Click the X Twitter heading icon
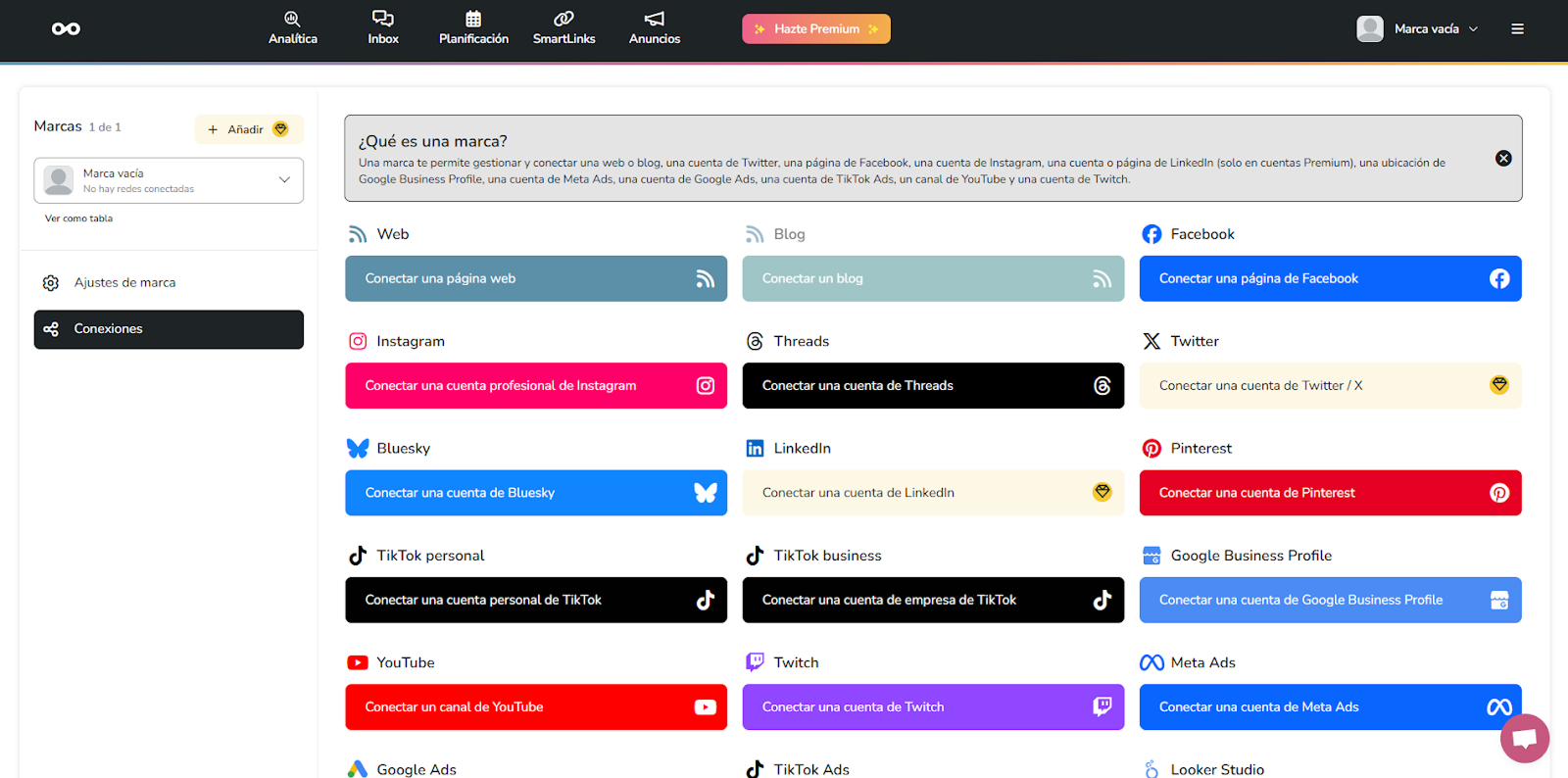The height and width of the screenshot is (778, 1568). point(1151,341)
